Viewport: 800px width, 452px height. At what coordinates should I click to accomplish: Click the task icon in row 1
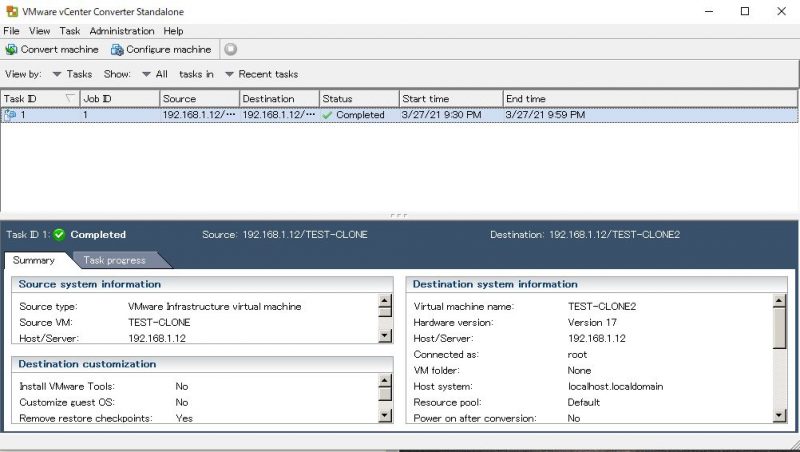10,115
